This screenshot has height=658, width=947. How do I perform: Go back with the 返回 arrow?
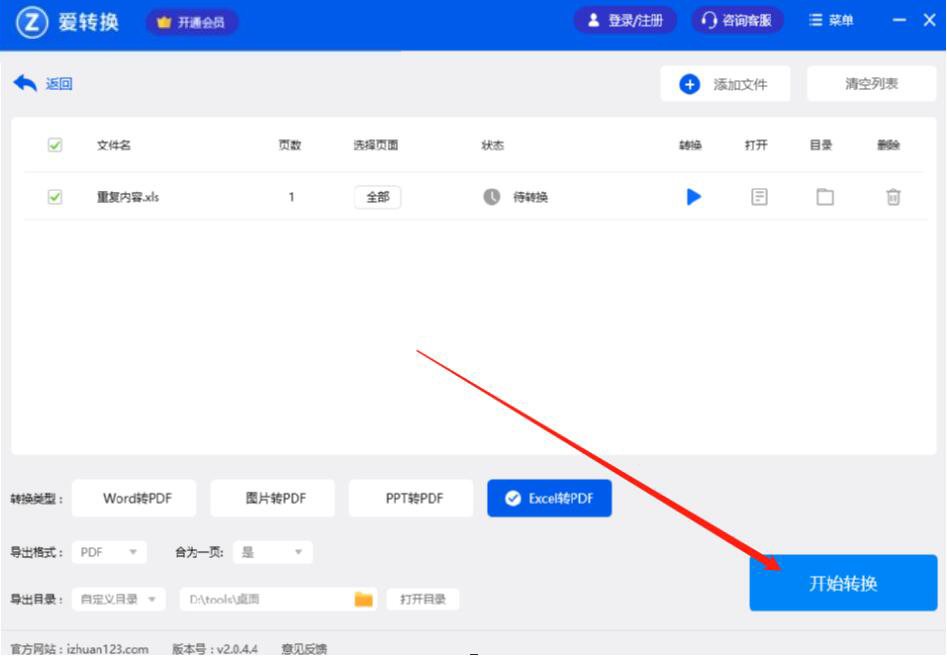pyautogui.click(x=43, y=83)
